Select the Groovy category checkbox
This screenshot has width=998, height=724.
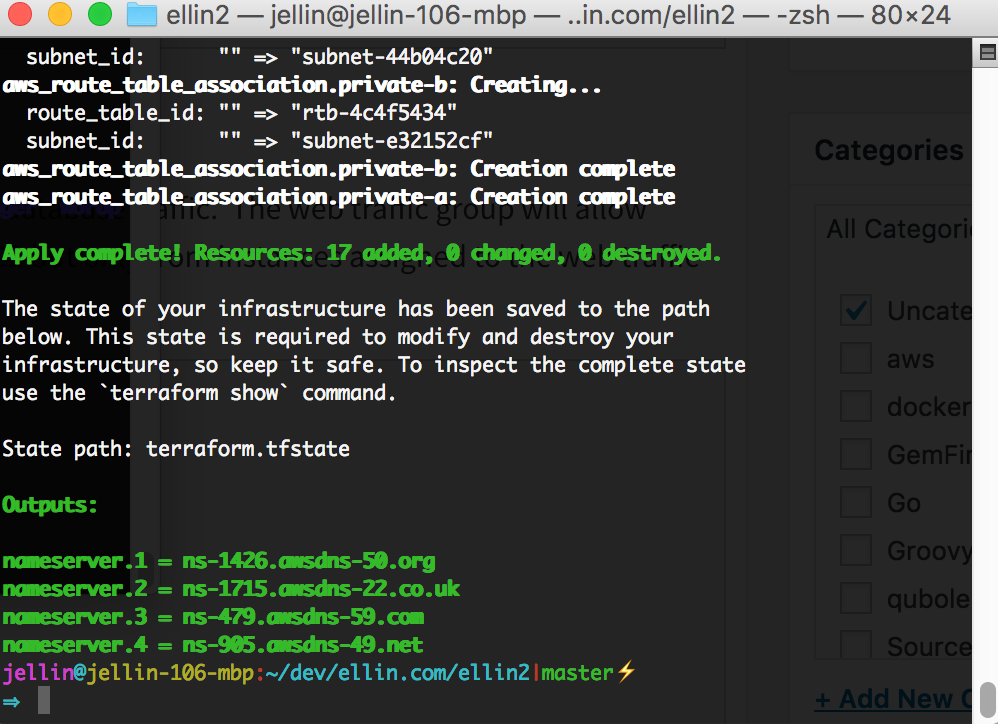click(x=855, y=550)
